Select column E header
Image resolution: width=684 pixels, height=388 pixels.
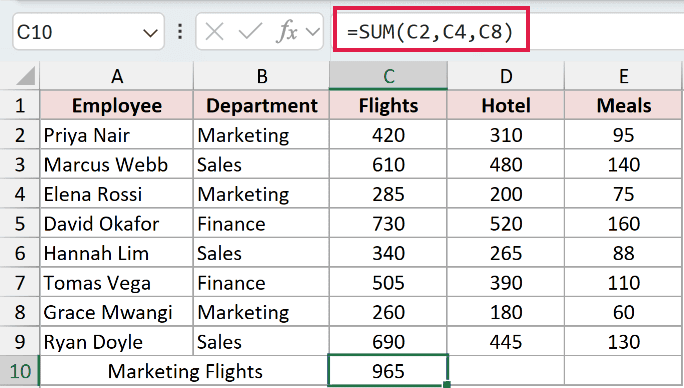(x=624, y=76)
